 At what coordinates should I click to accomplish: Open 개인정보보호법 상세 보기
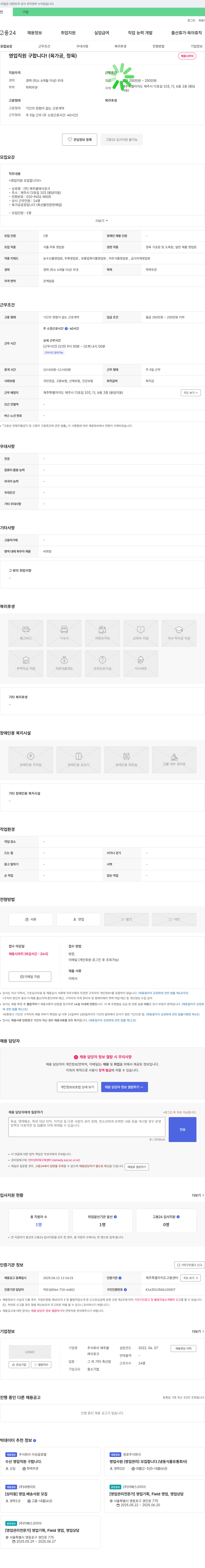tap(78, 1087)
